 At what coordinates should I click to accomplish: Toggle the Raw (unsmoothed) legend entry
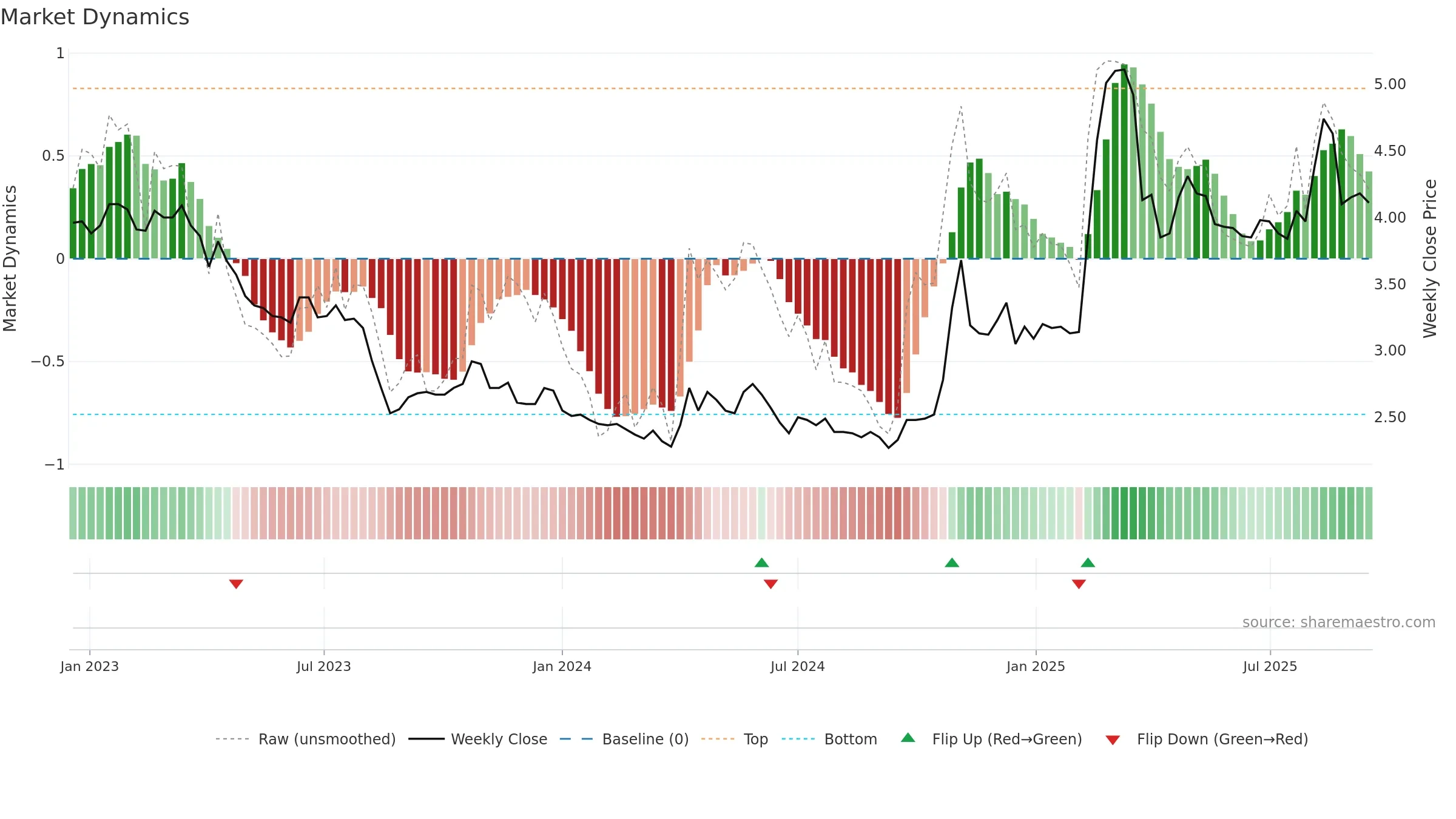pos(306,739)
